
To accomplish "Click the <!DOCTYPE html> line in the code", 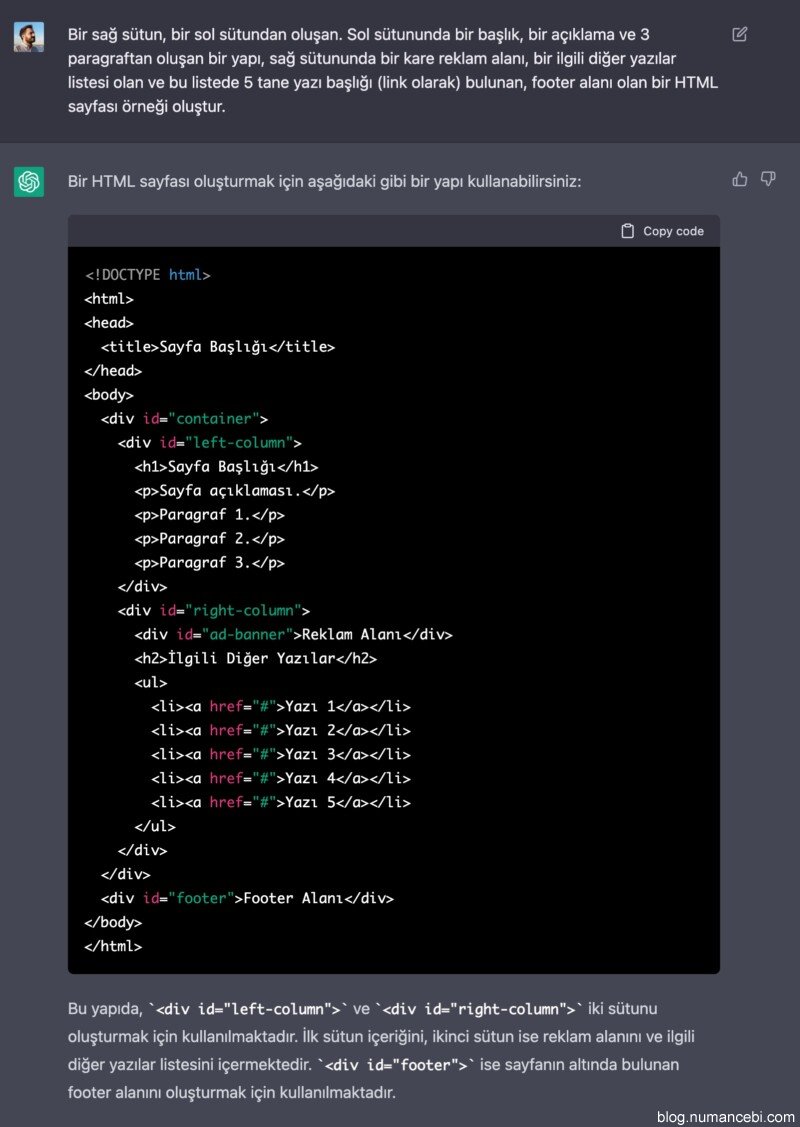I will 147,275.
